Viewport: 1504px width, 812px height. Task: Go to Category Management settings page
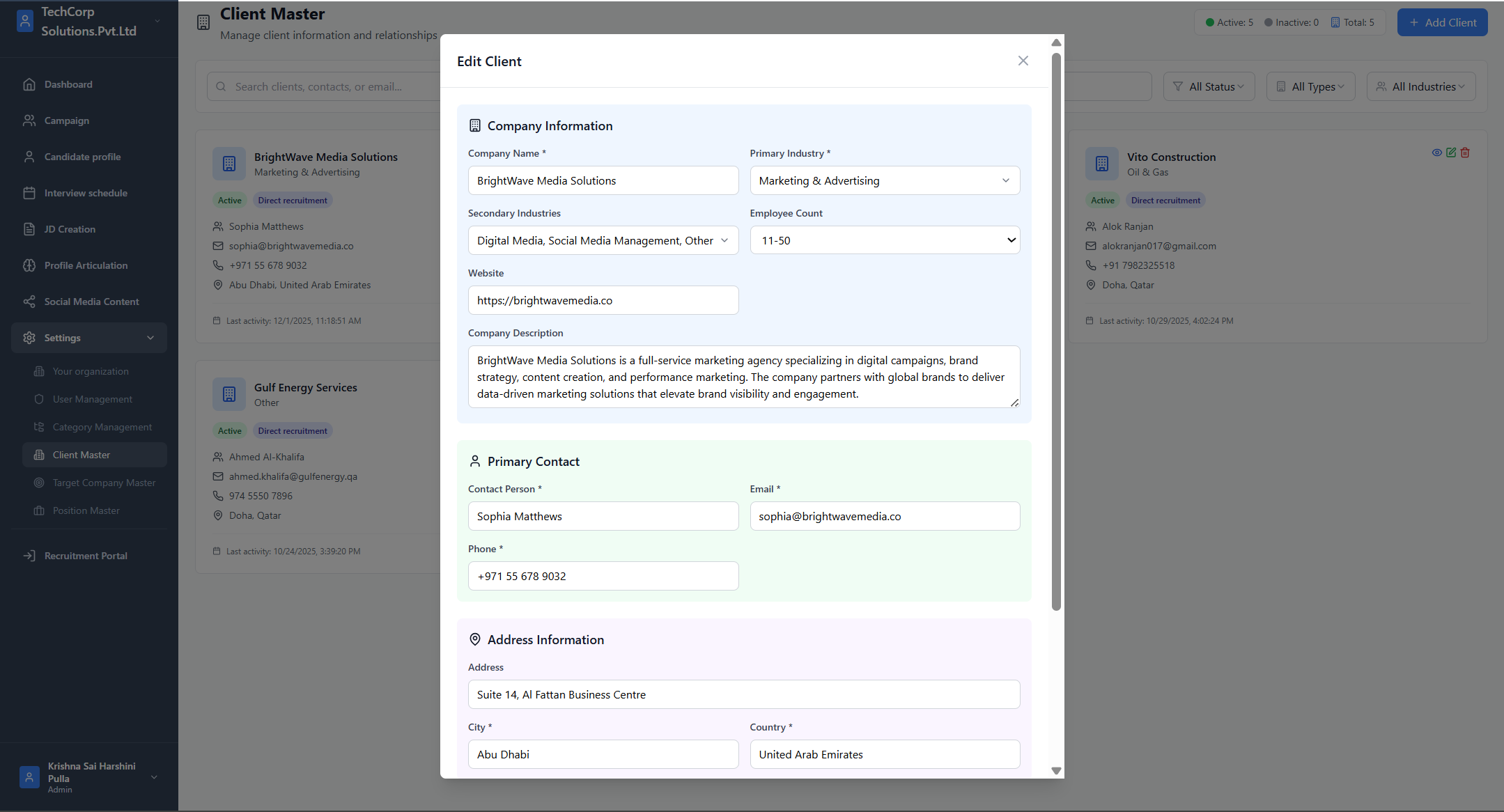[x=102, y=427]
